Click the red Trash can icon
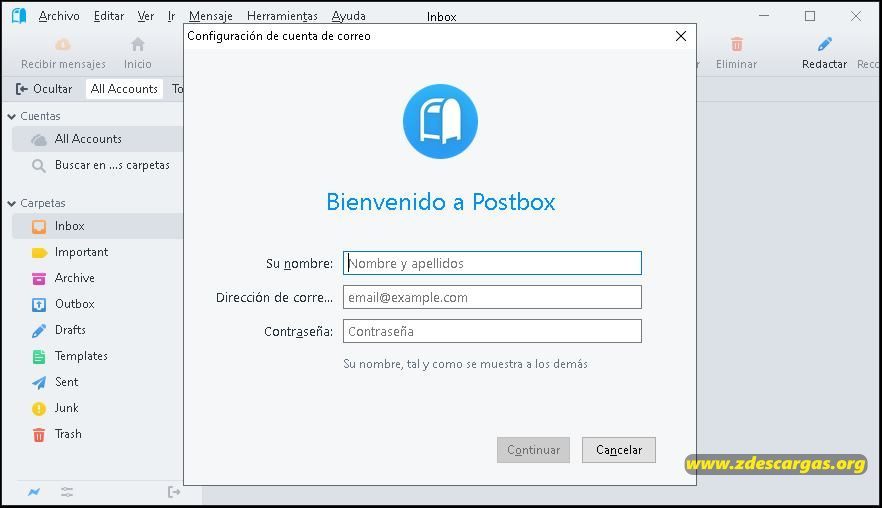The width and height of the screenshot is (882, 508). click(x=39, y=435)
